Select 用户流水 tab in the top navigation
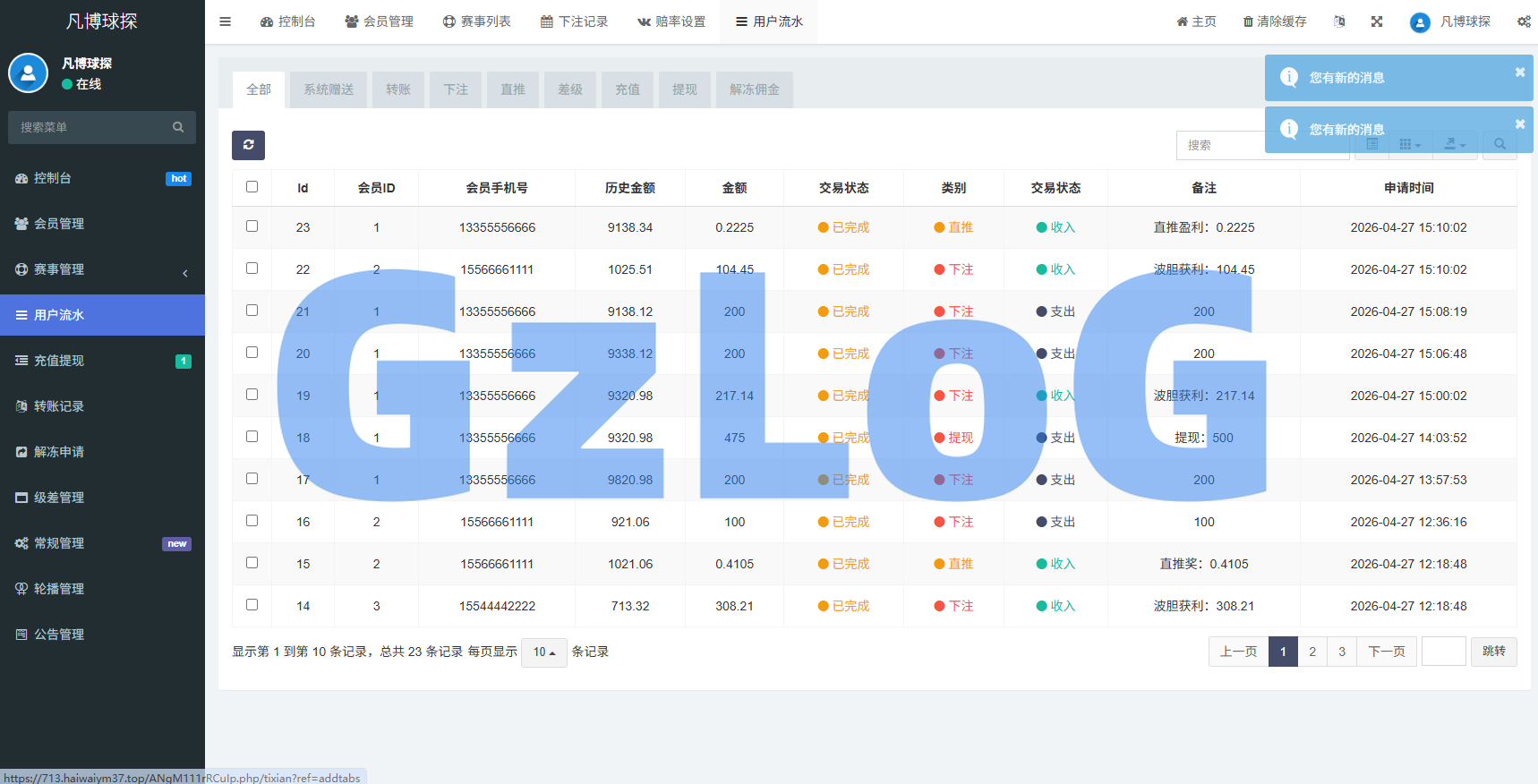The image size is (1538, 784). pos(769,21)
